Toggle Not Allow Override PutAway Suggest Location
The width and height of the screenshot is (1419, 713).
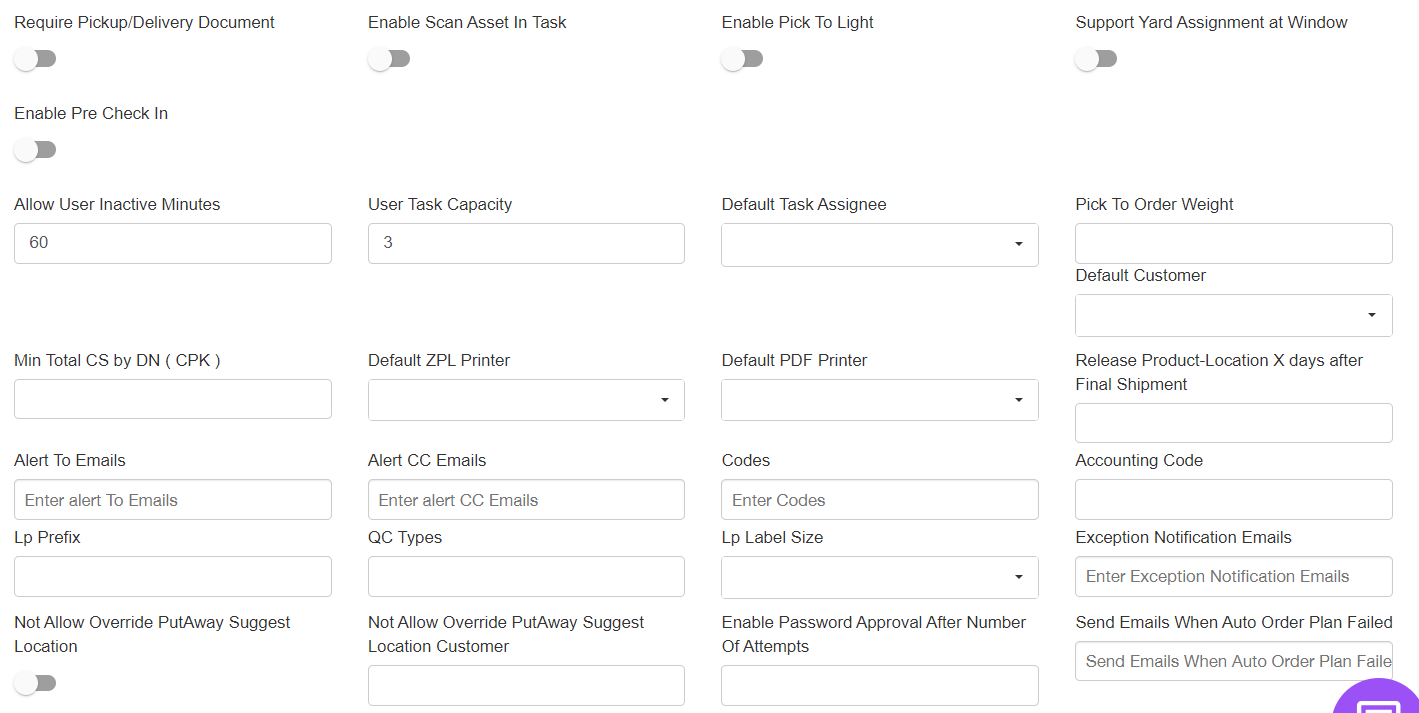(35, 683)
